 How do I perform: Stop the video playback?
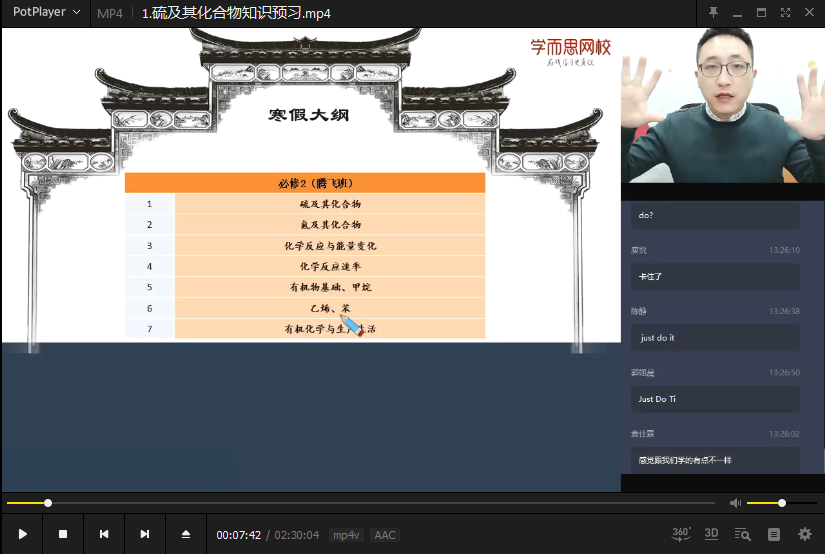click(x=63, y=534)
